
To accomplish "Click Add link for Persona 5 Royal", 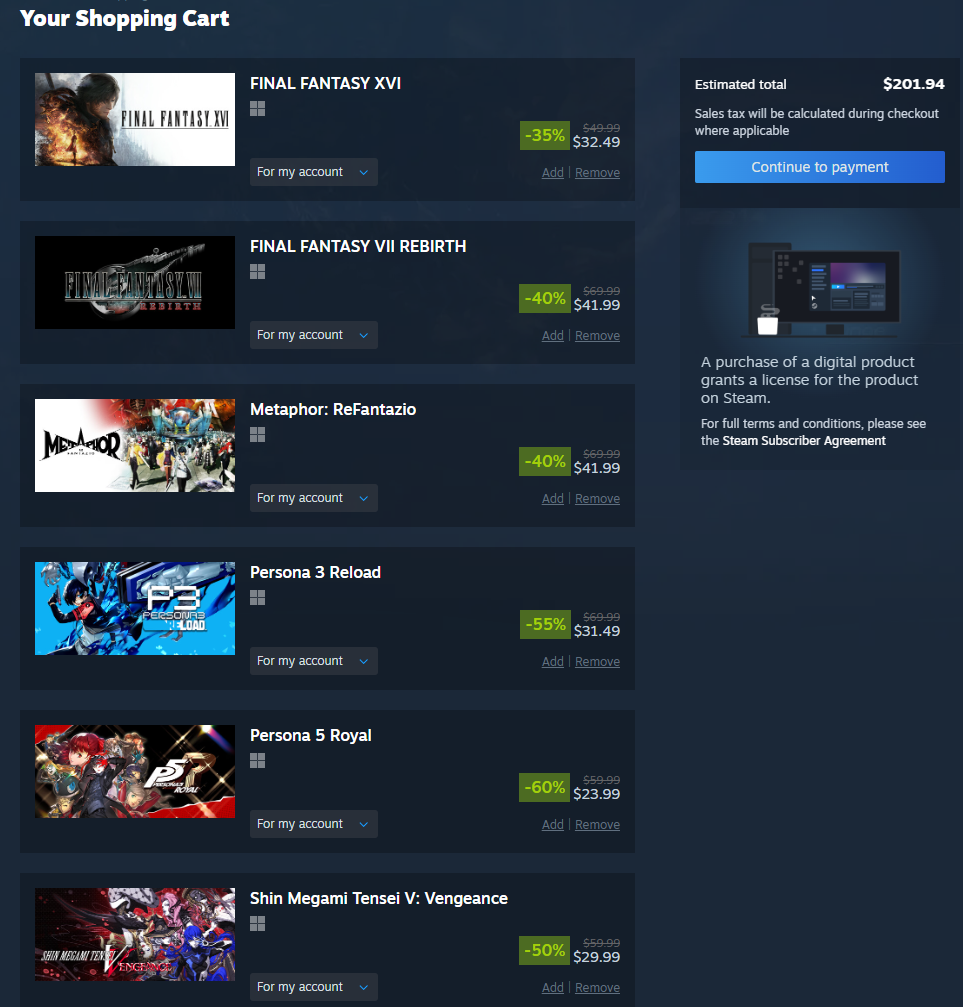I will pos(552,825).
